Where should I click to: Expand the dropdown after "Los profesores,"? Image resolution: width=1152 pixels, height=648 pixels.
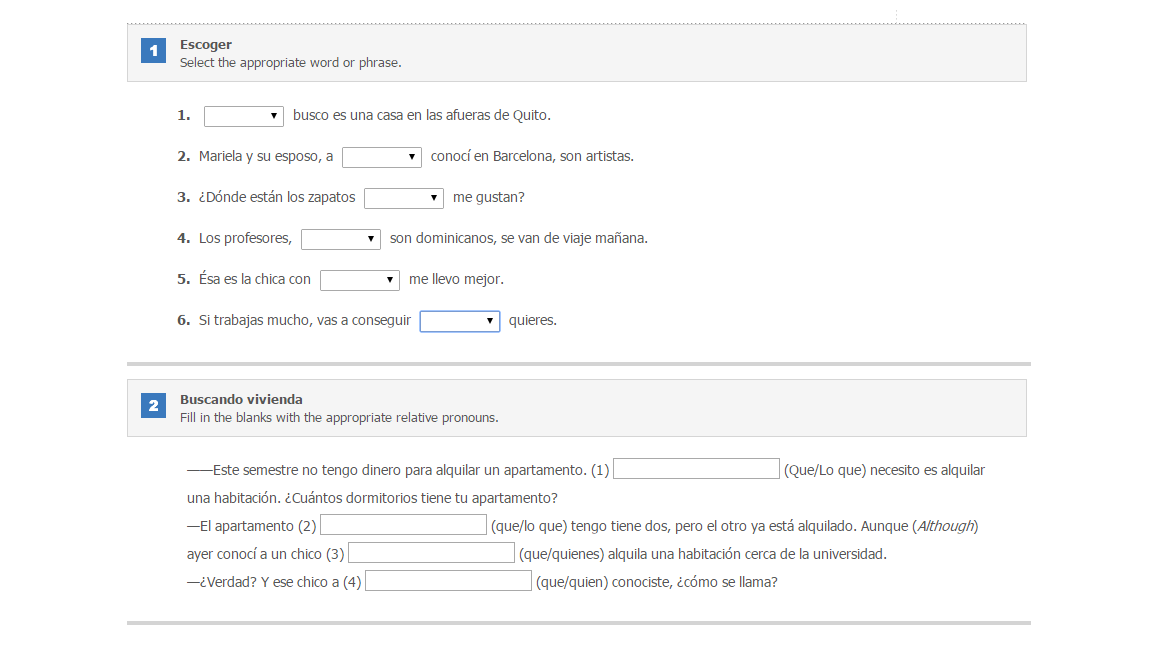tap(341, 240)
